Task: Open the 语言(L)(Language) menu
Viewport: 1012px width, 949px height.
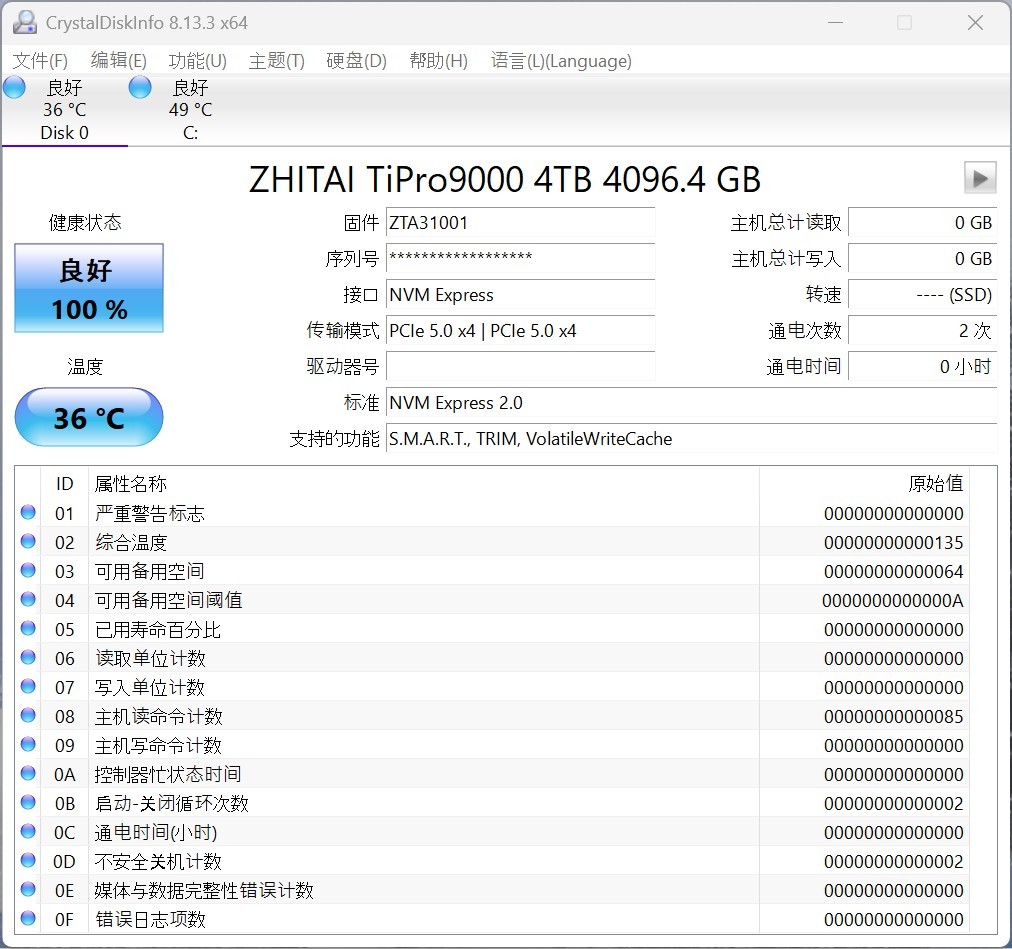Action: pos(561,61)
